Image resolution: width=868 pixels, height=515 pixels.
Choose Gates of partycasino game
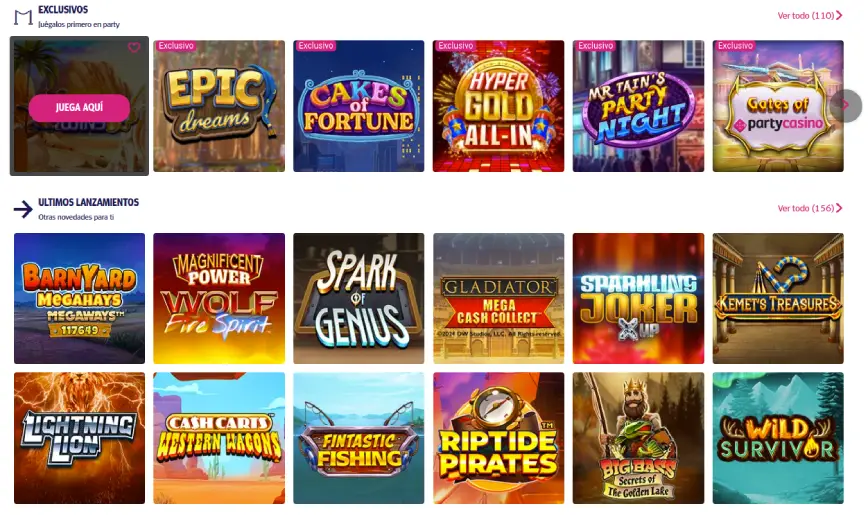coord(778,106)
